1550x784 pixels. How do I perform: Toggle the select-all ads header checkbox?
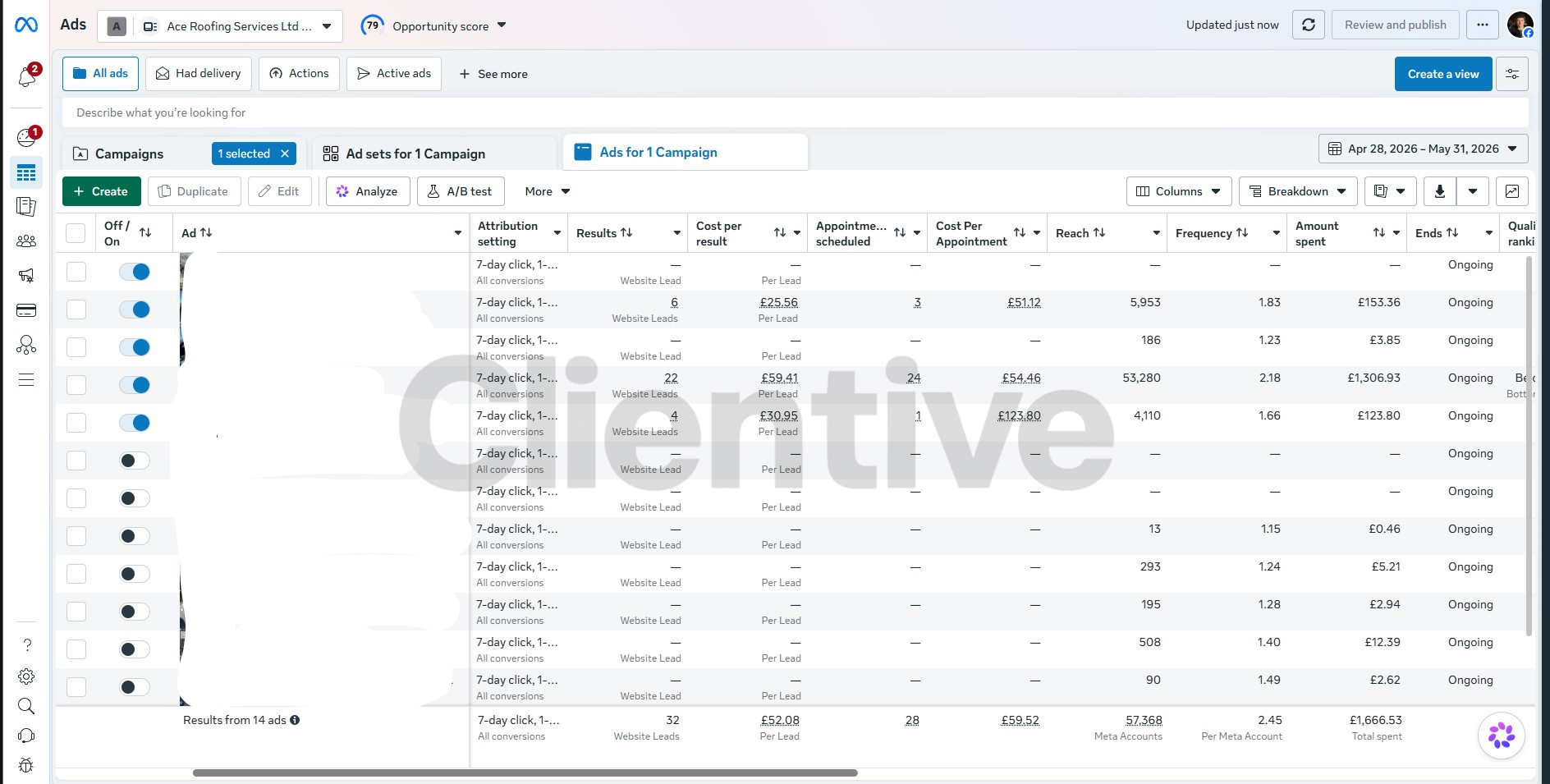(76, 233)
